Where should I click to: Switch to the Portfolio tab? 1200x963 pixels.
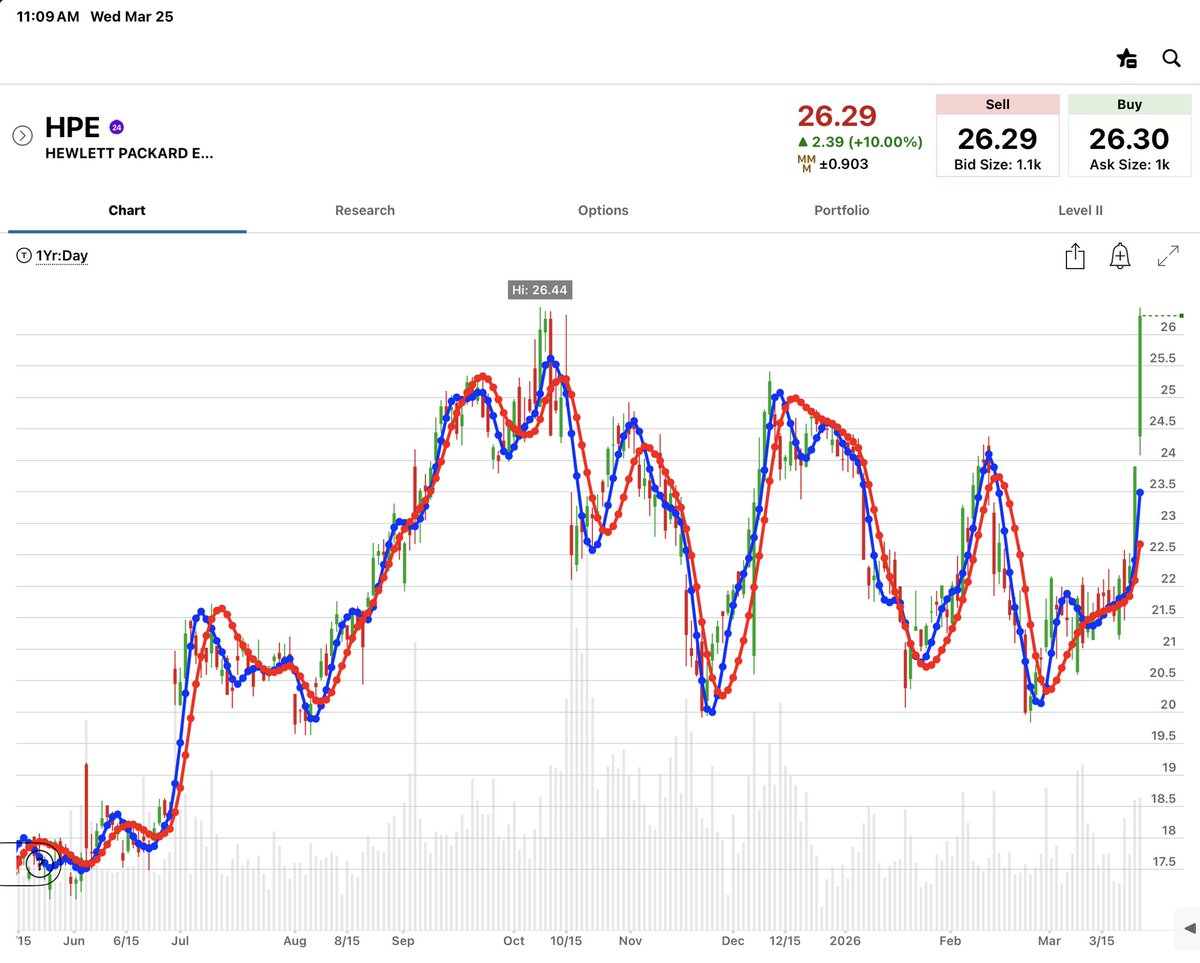pos(842,210)
